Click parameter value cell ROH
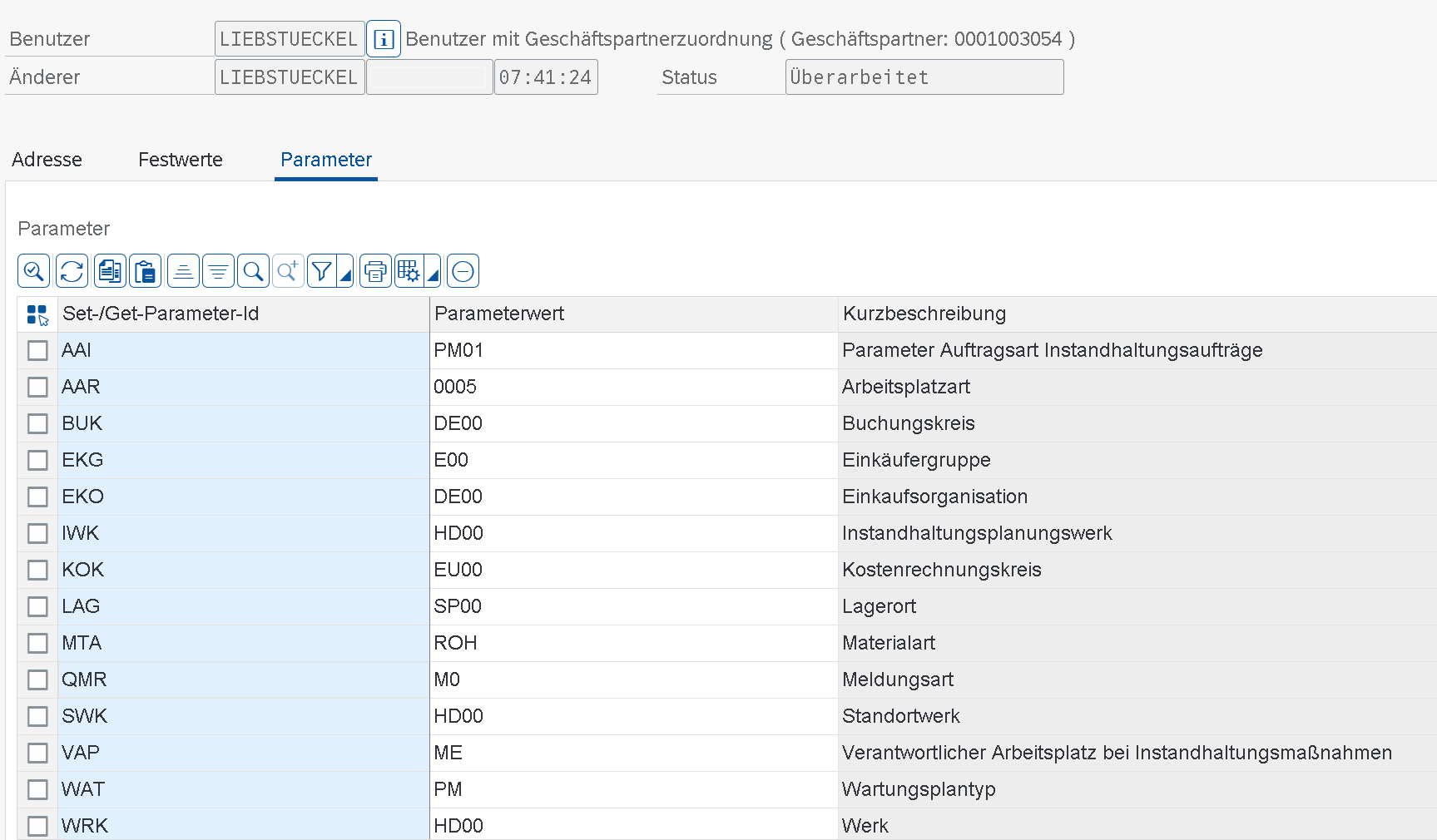1437x840 pixels. click(634, 644)
